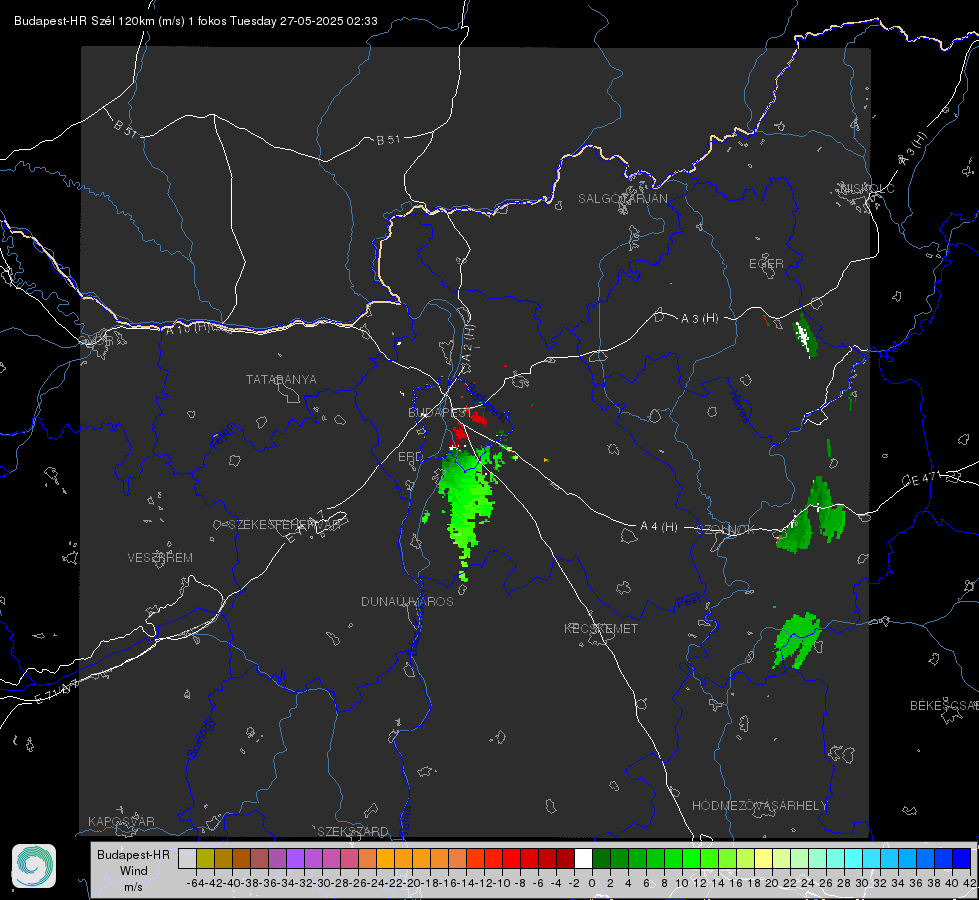Pick the dark blue swatch ending the legend
Viewport: 979px width, 900px height.
962,858
